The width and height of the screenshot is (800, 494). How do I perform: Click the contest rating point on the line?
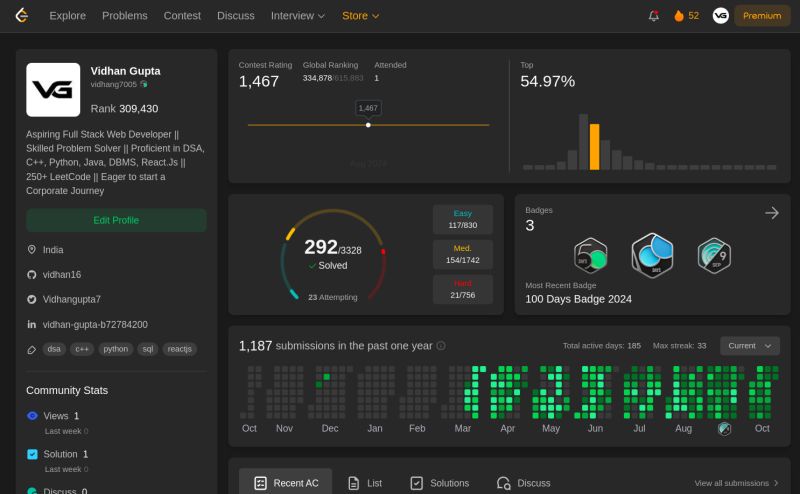click(x=368, y=125)
